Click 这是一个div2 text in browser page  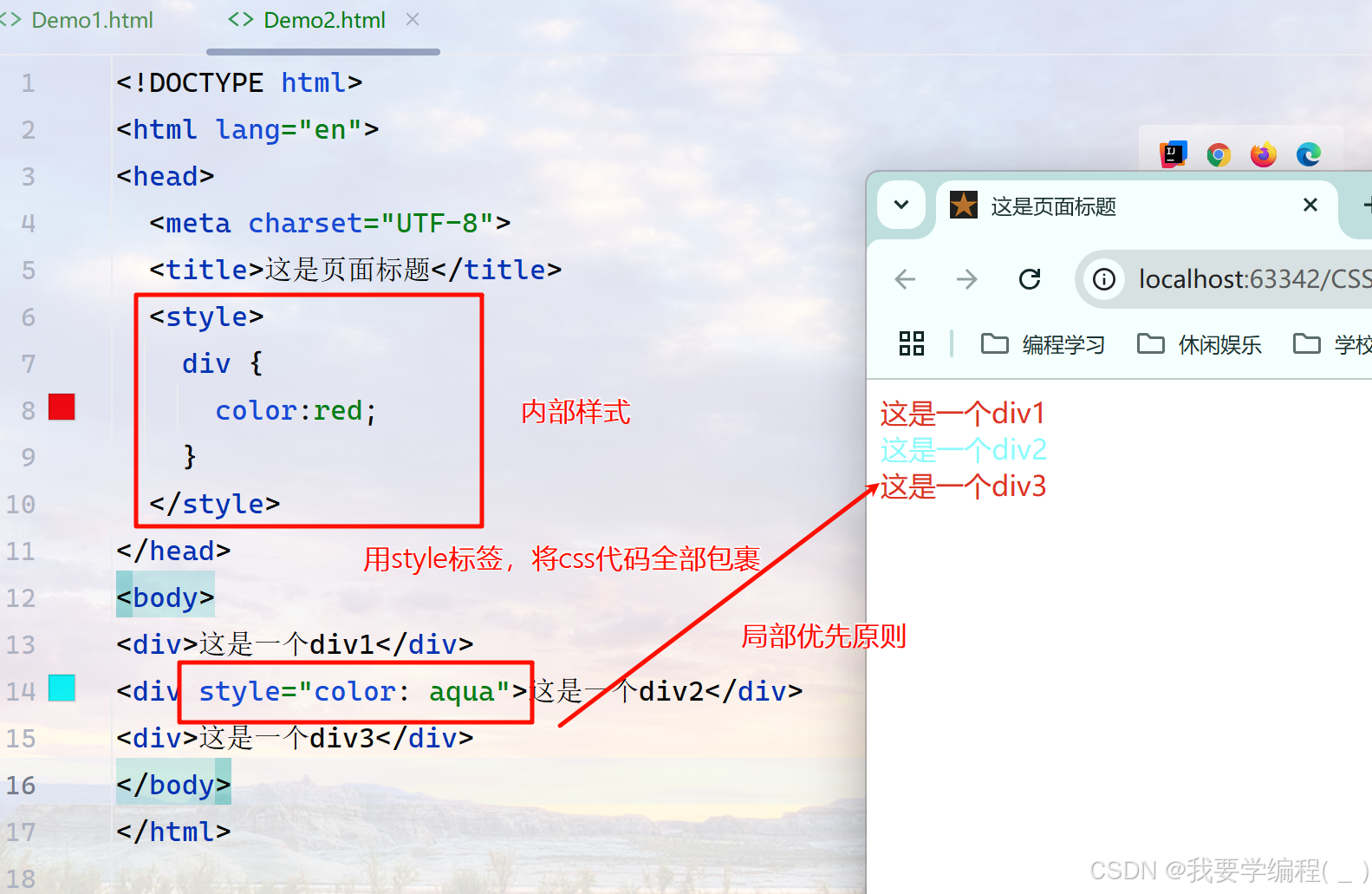(963, 450)
